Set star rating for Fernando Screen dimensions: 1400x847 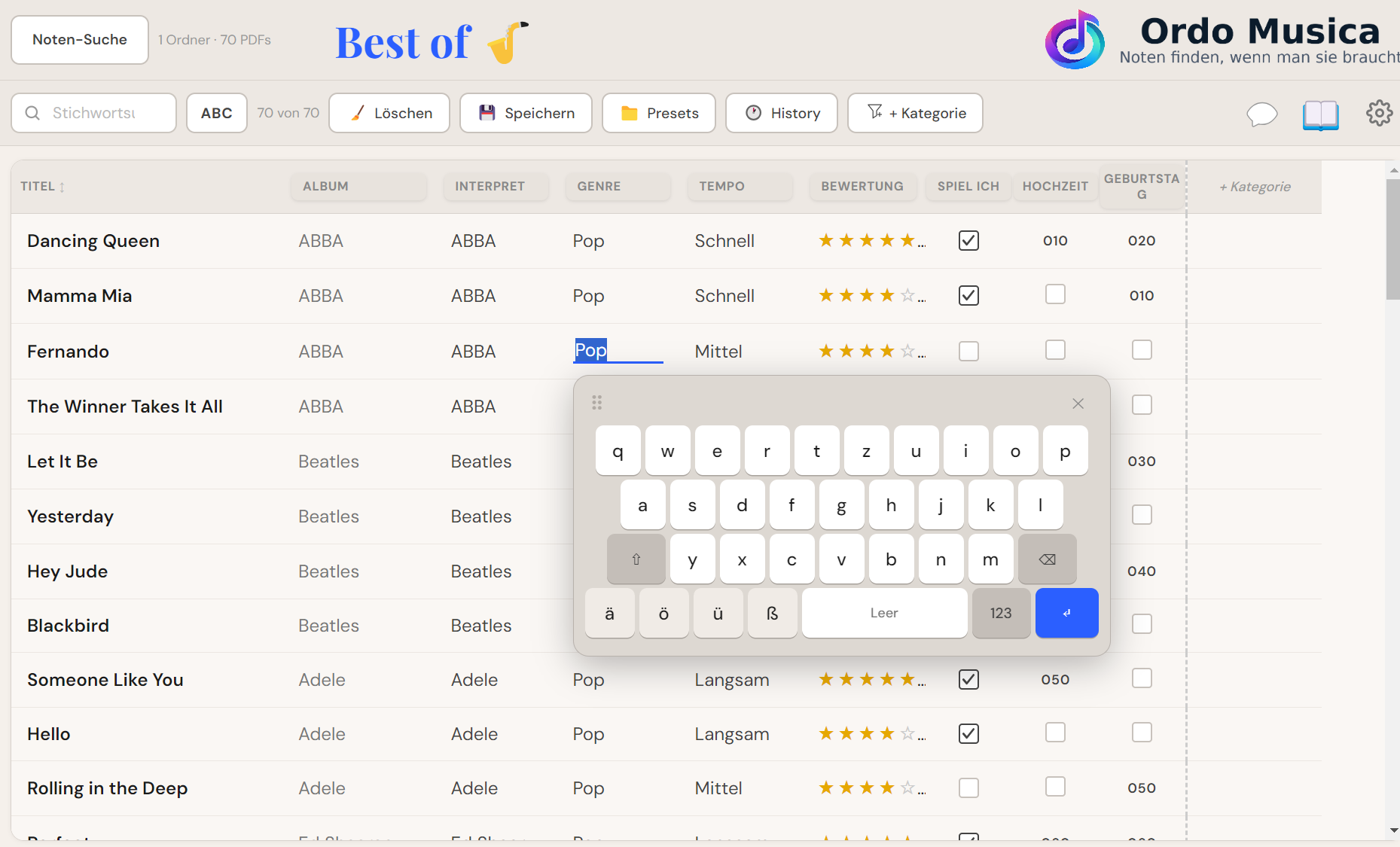pos(872,352)
